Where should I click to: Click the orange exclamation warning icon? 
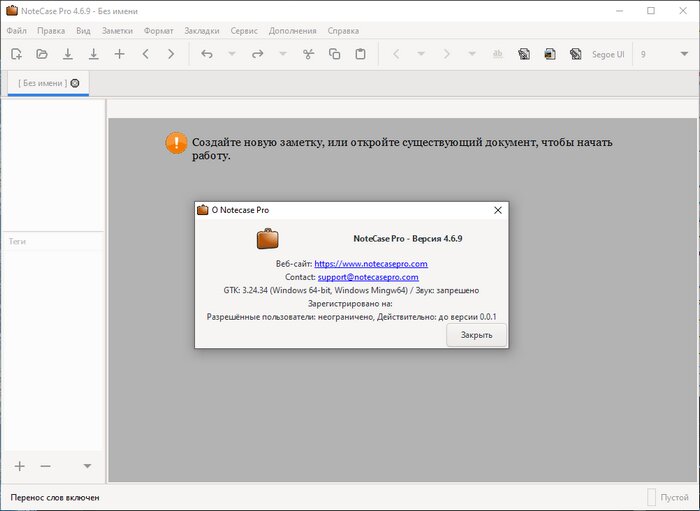[x=176, y=143]
